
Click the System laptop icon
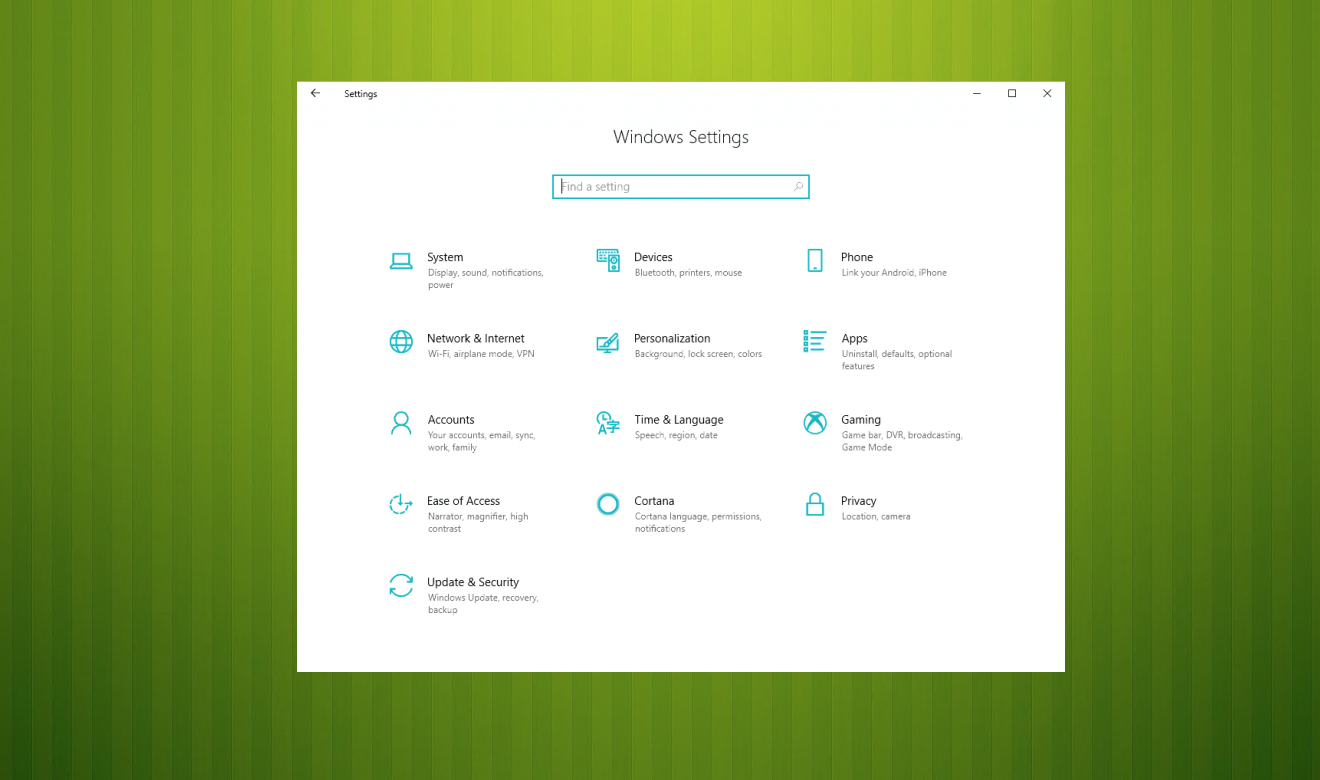coord(401,261)
